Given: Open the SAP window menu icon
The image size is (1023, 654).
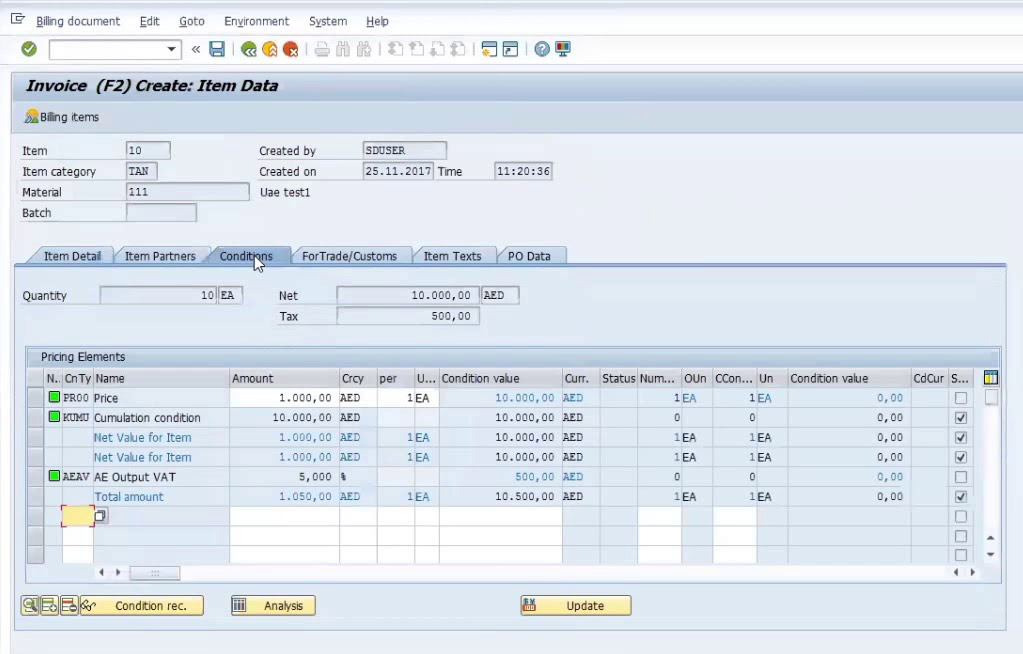Looking at the screenshot, I should coord(18,20).
